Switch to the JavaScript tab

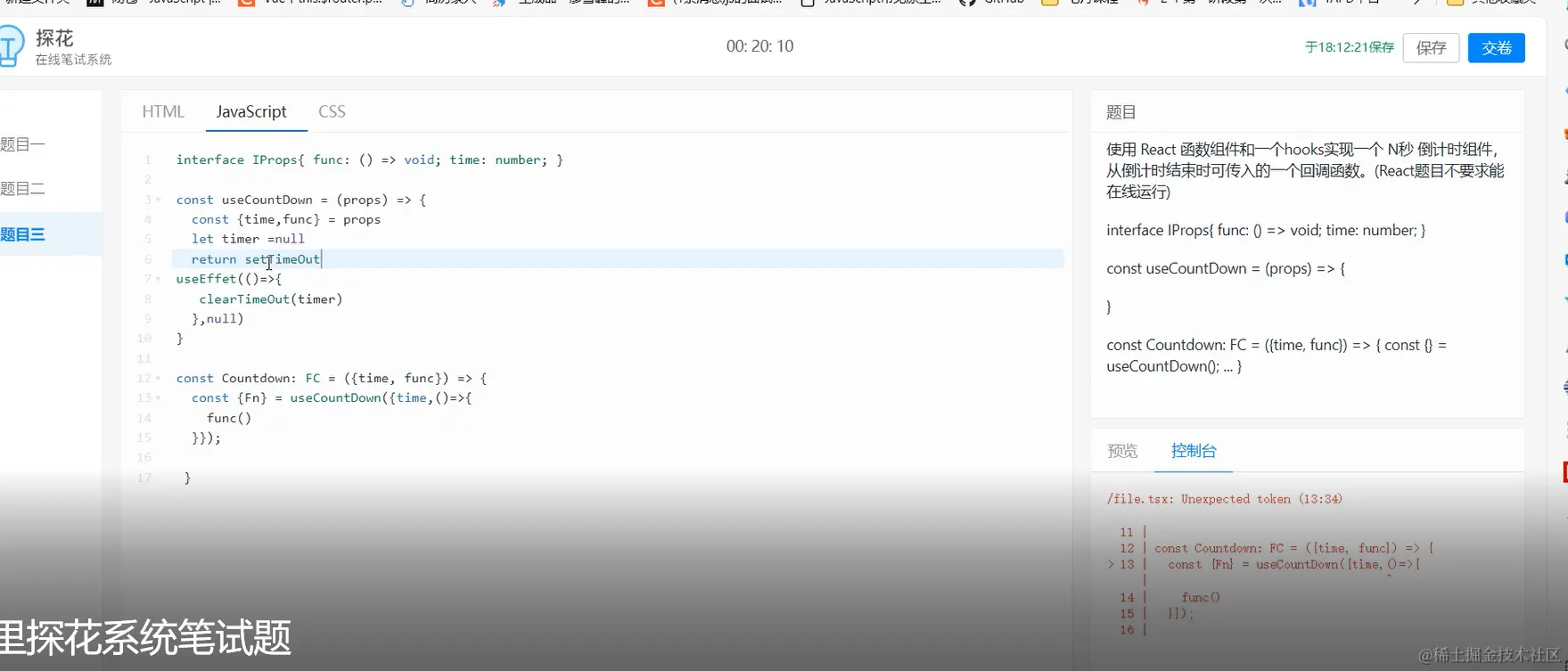251,111
